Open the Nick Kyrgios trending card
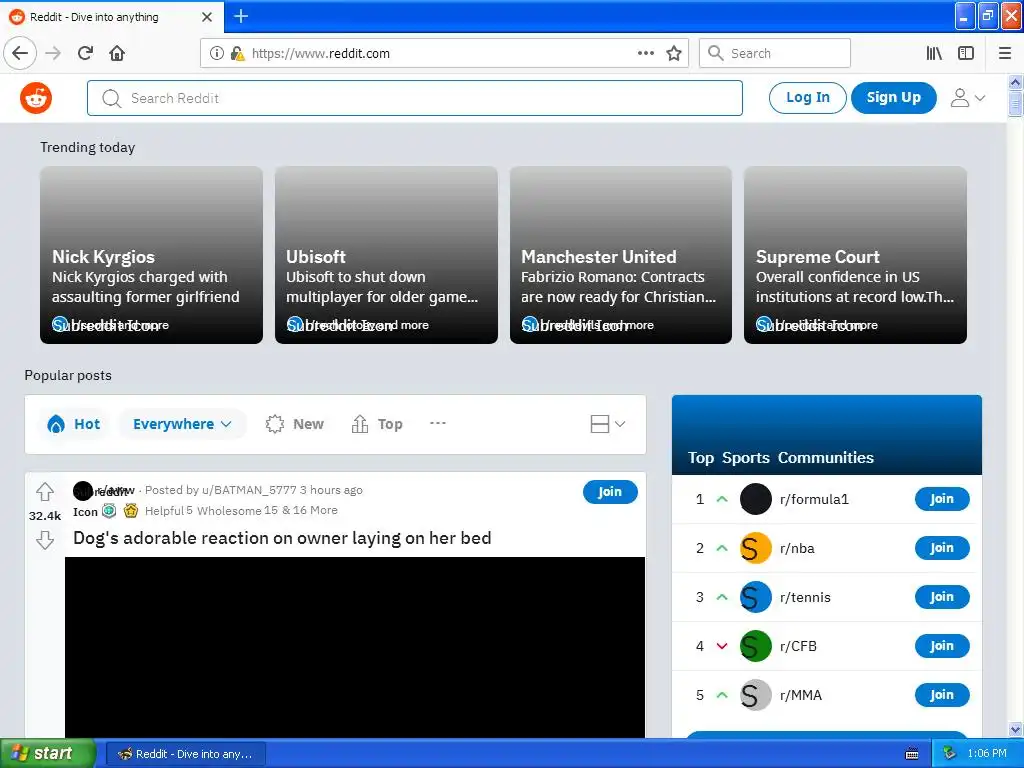Image resolution: width=1024 pixels, height=768 pixels. coord(152,255)
